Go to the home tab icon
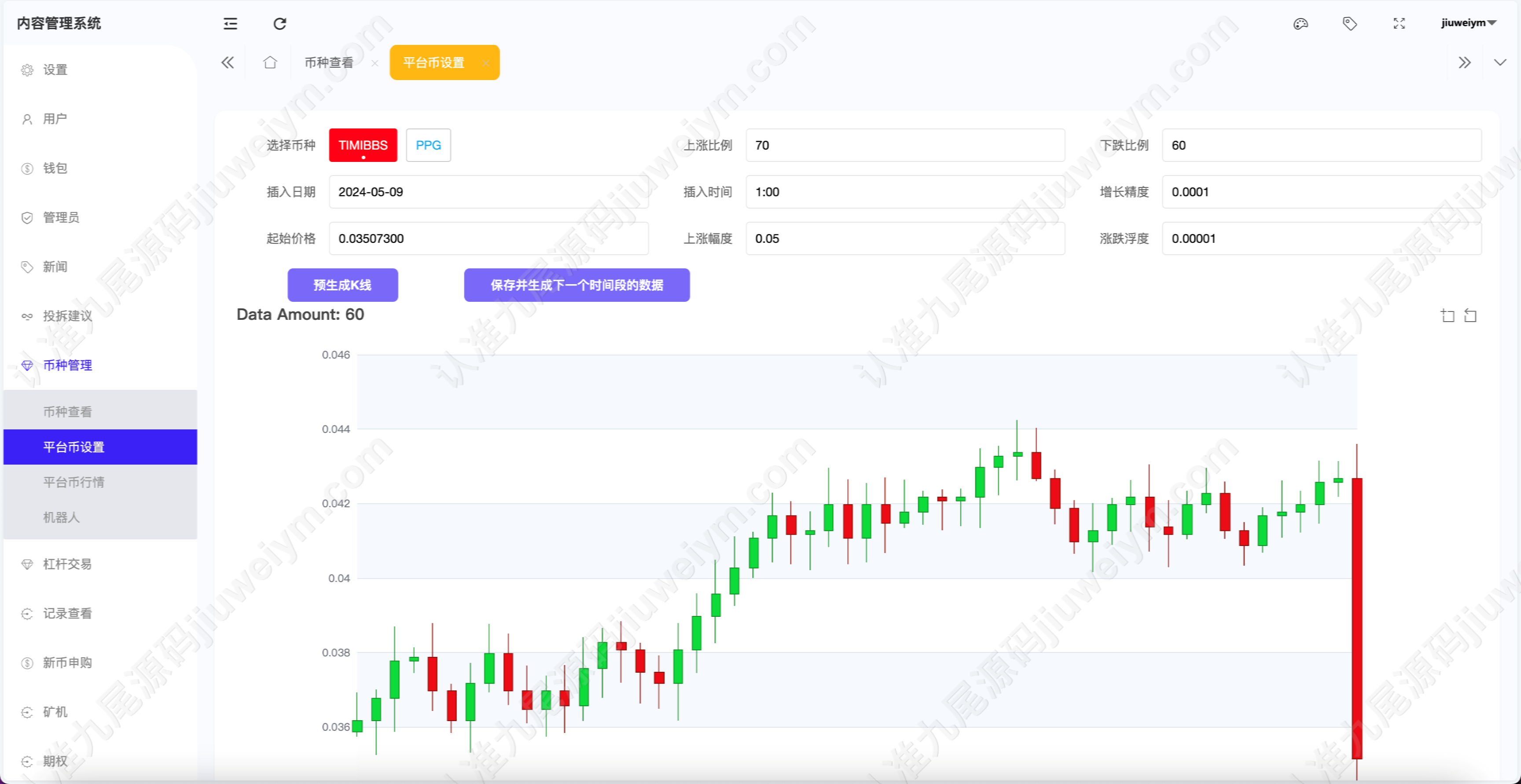 pyautogui.click(x=270, y=62)
